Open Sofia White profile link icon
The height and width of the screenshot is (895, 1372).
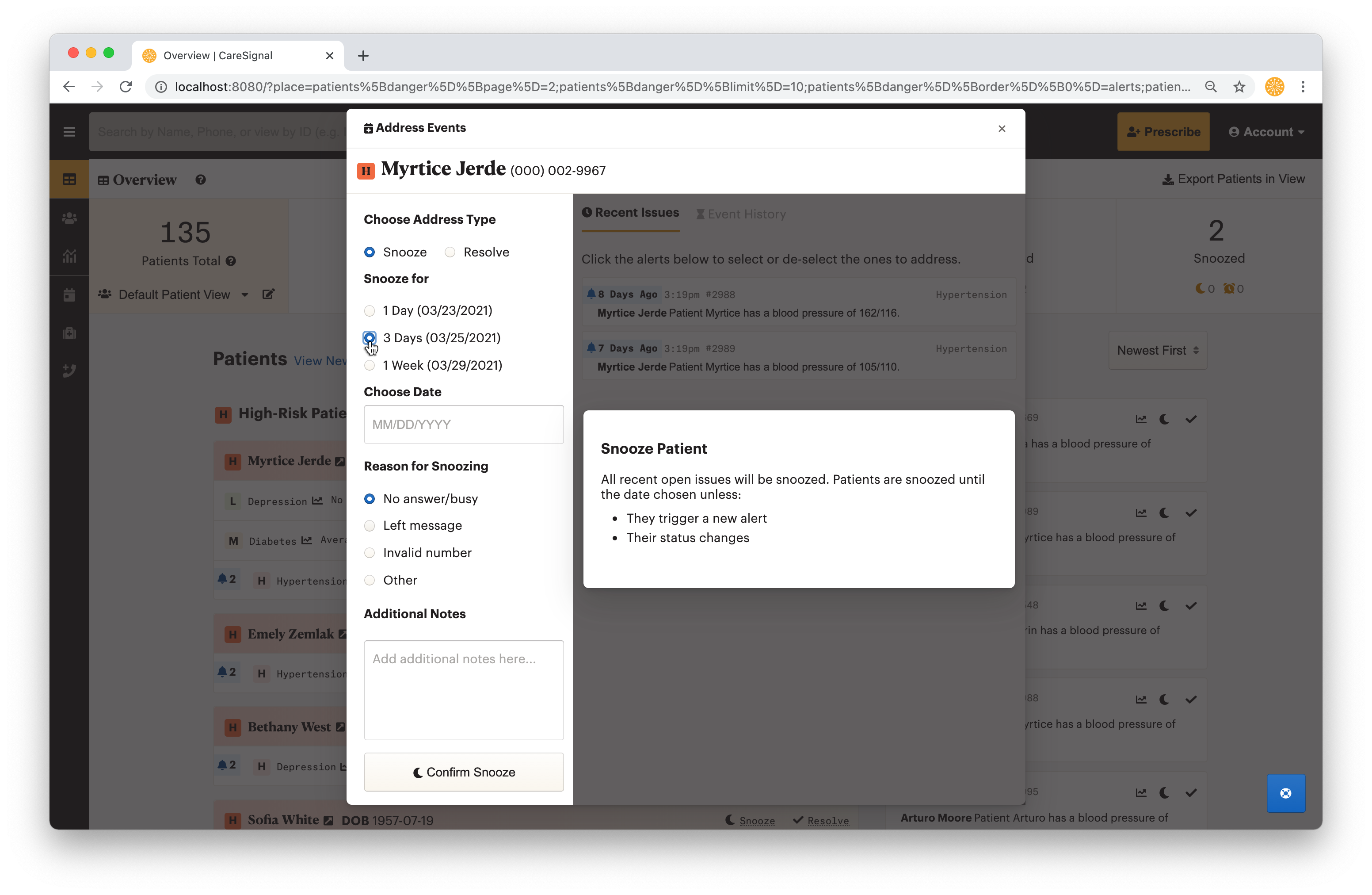[x=328, y=821]
